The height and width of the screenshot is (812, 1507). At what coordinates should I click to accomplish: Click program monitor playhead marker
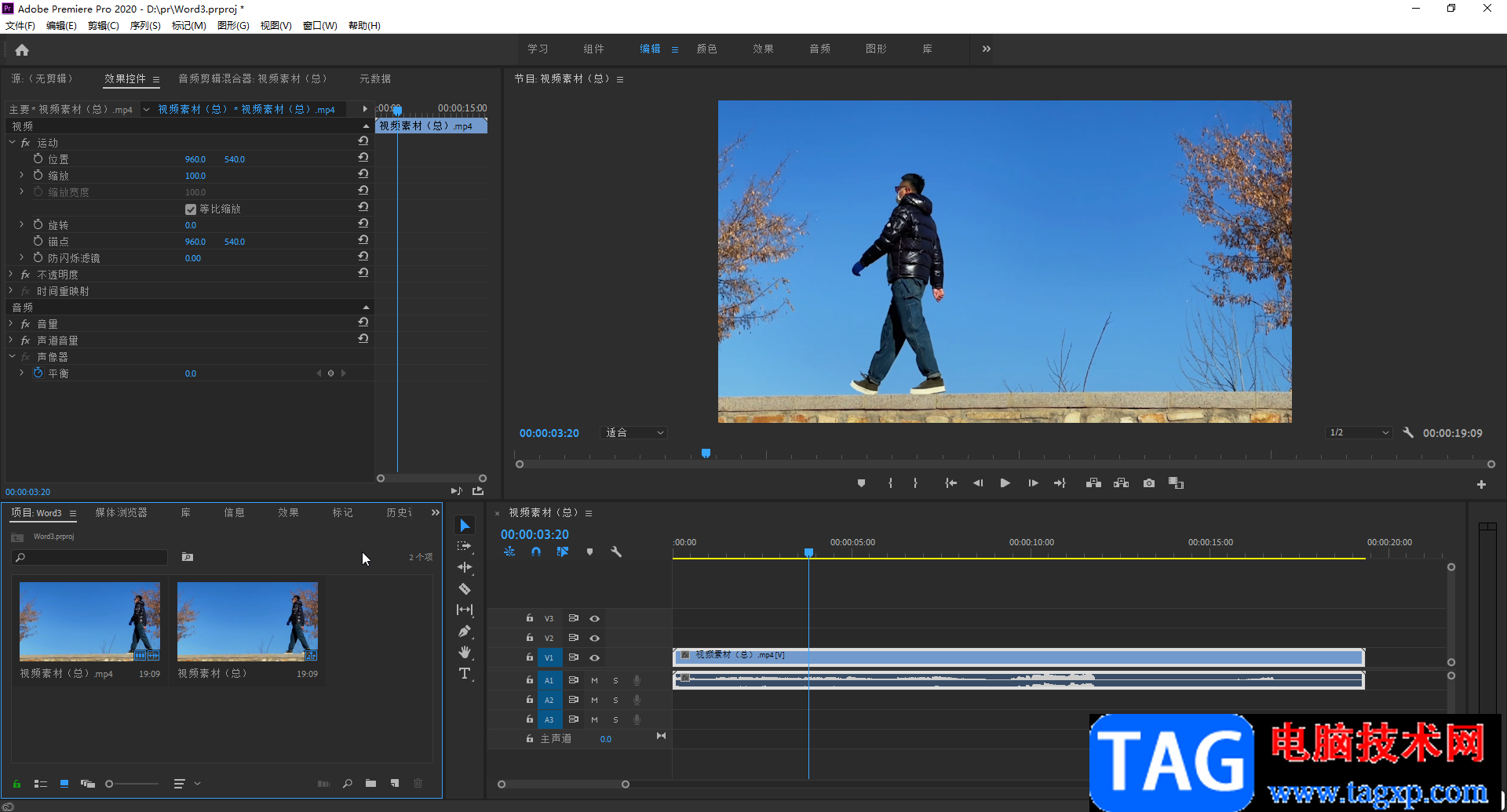tap(706, 453)
